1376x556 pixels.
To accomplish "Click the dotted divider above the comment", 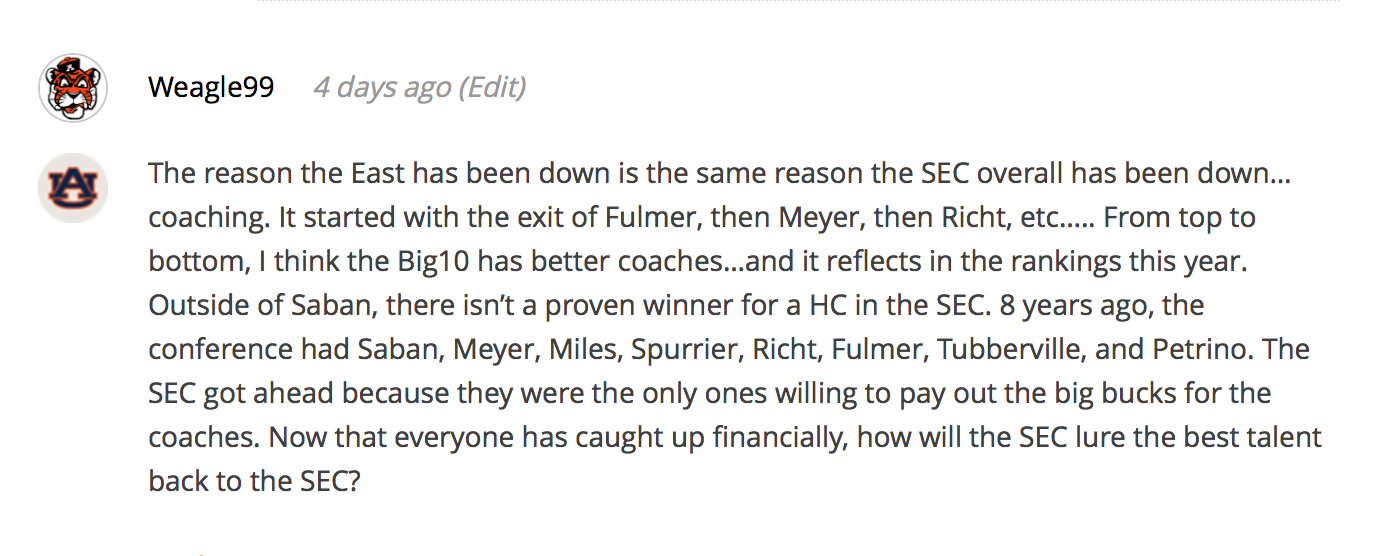I will (x=816, y=1).
